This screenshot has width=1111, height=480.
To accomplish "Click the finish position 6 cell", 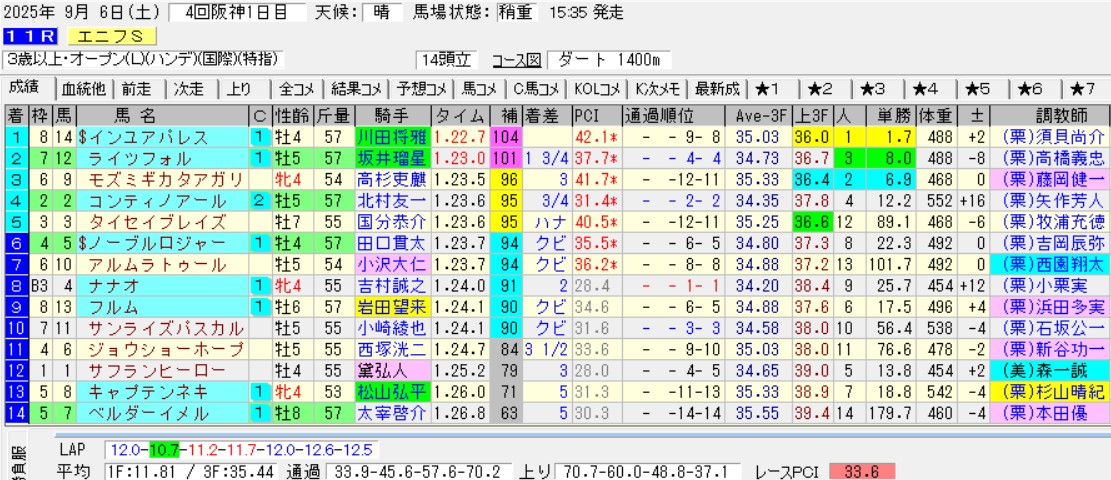I will (15, 243).
